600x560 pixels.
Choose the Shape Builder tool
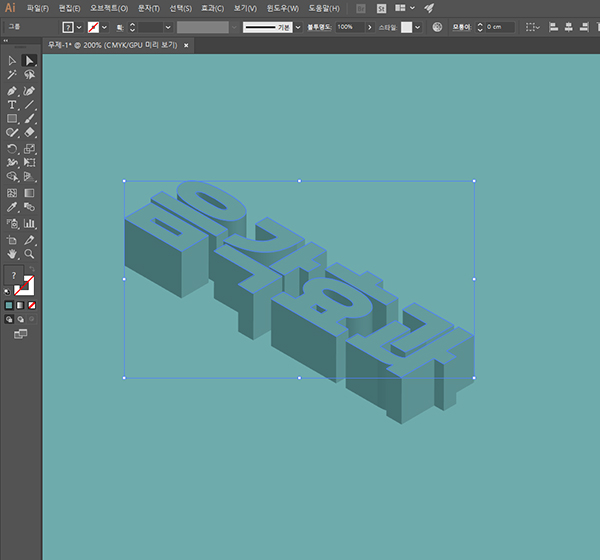[x=12, y=176]
